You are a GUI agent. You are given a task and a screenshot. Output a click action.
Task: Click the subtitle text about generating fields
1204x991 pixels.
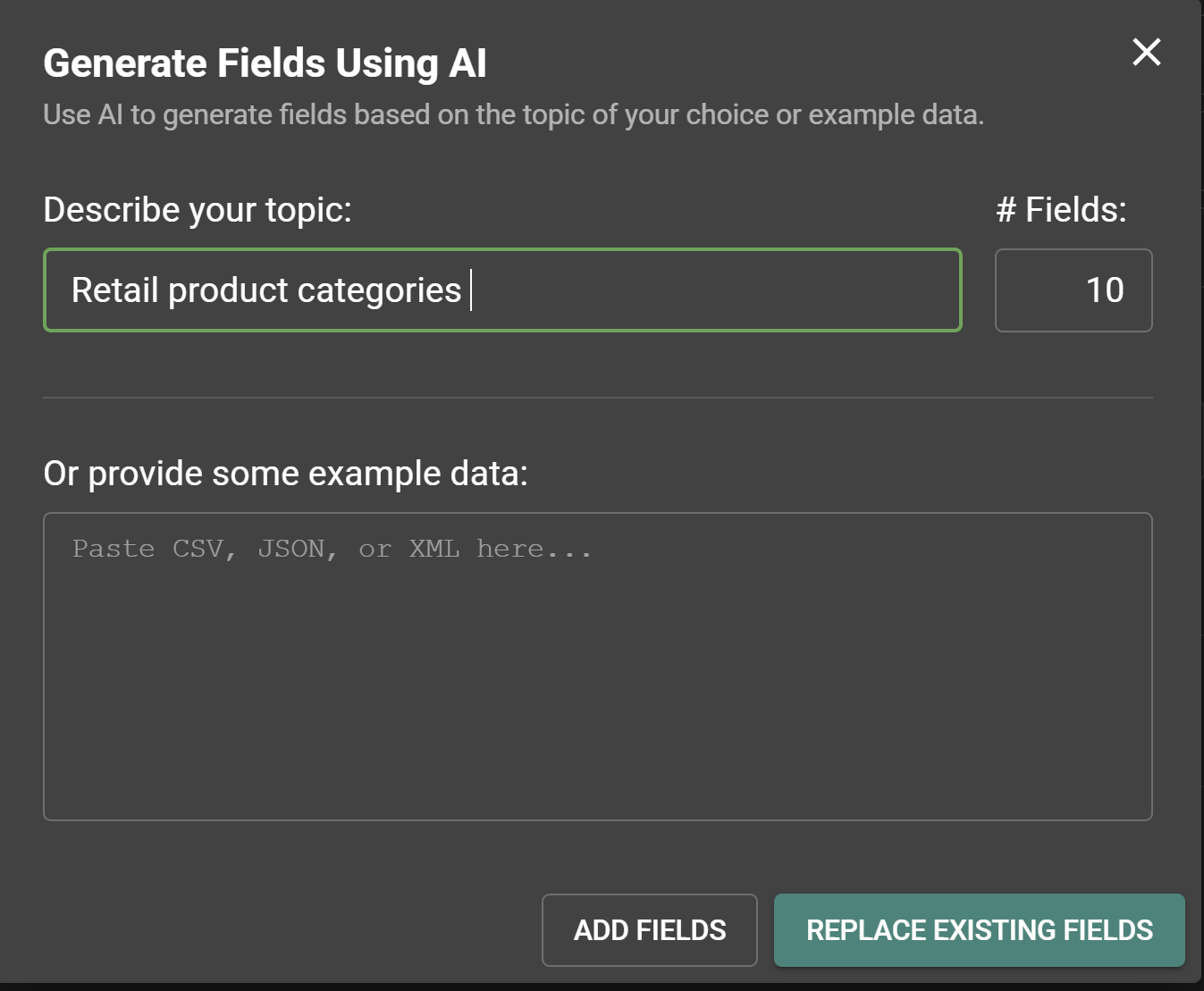tap(513, 115)
